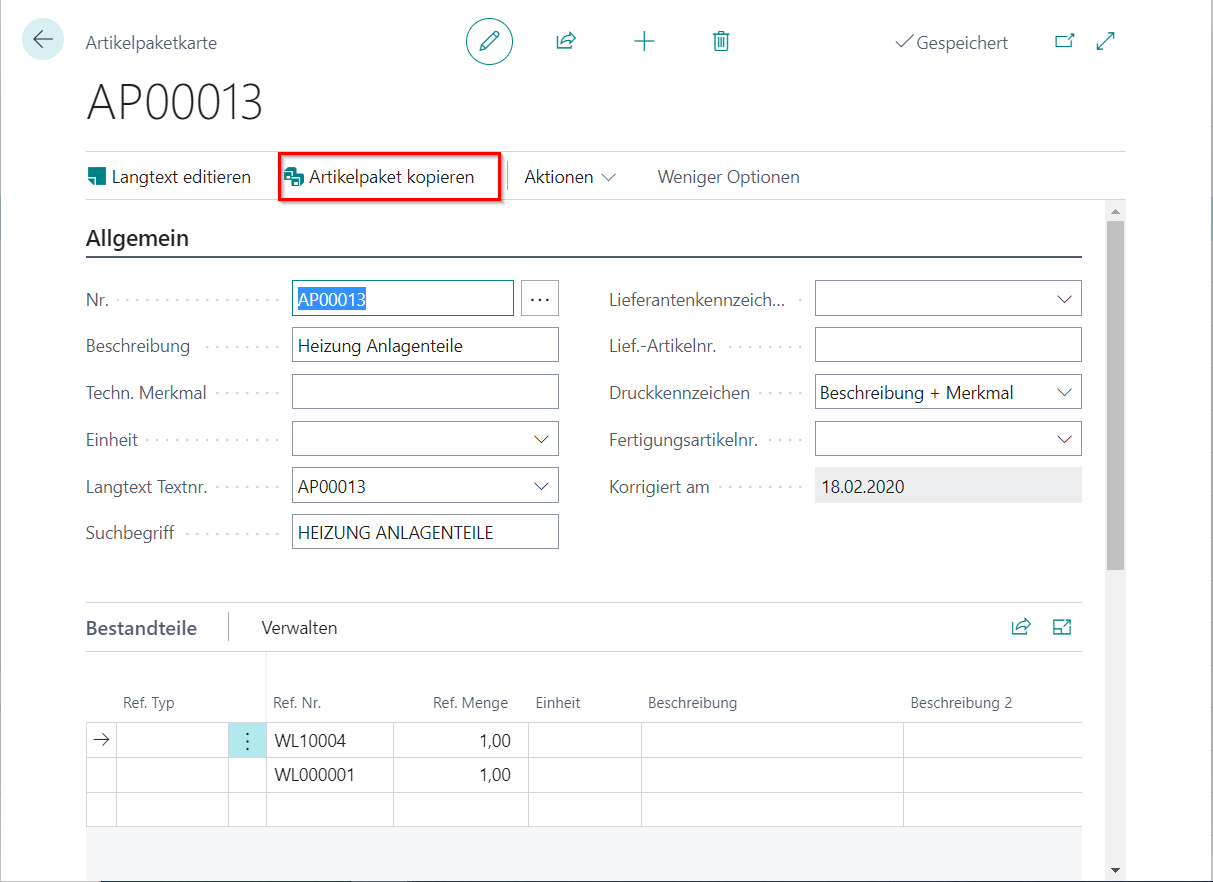Open card in new window icon
The width and height of the screenshot is (1213, 882).
click(x=1065, y=42)
